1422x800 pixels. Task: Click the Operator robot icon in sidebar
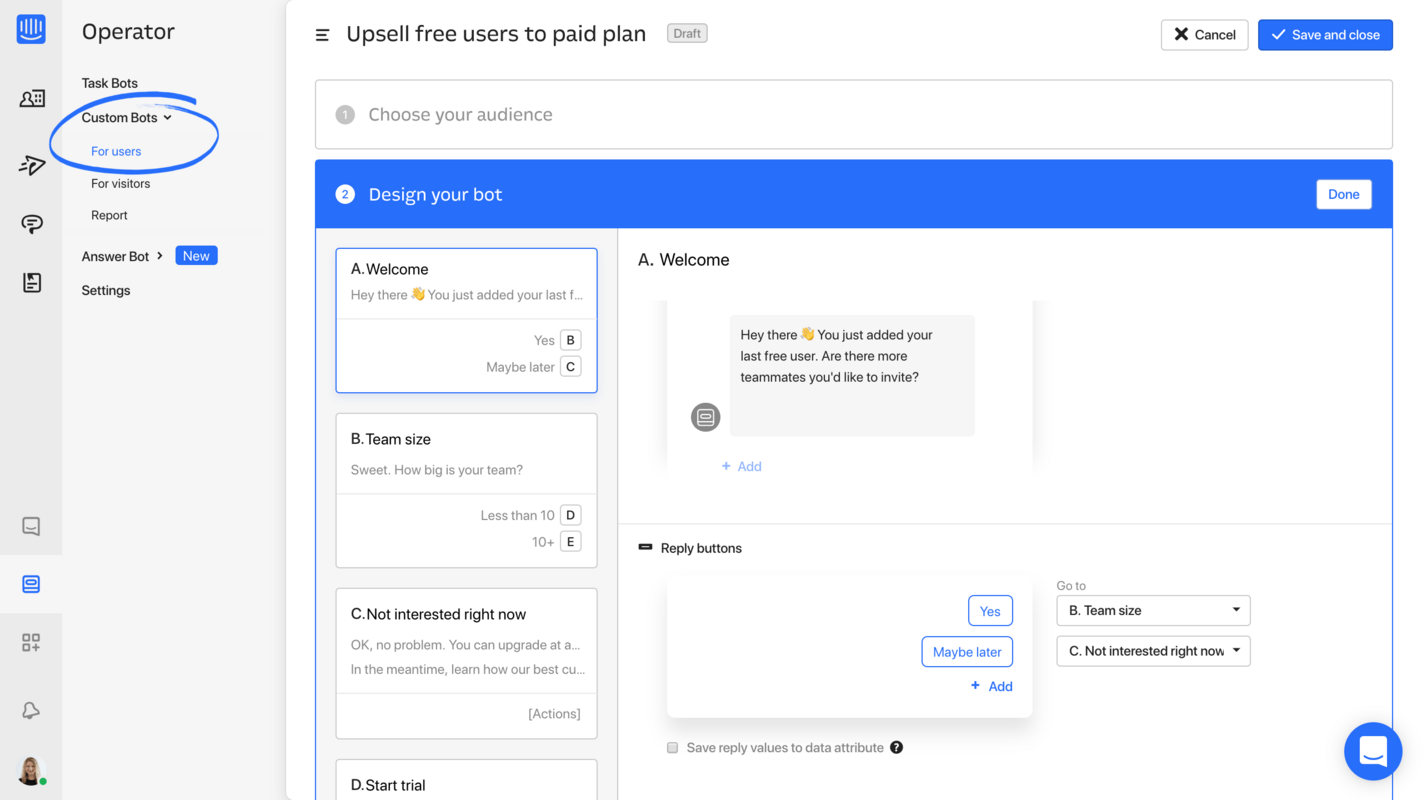pyautogui.click(x=31, y=583)
